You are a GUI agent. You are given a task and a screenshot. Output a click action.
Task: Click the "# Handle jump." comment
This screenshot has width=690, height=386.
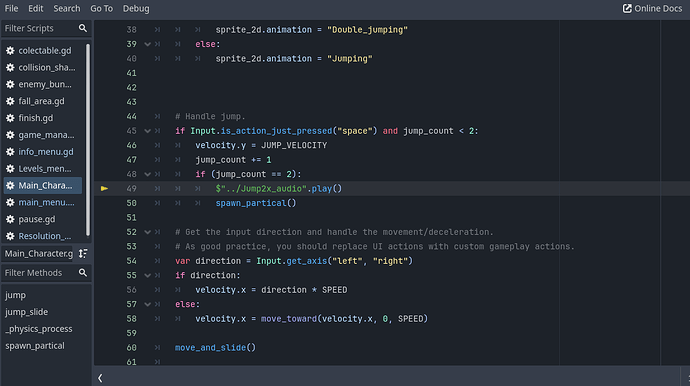(x=210, y=117)
